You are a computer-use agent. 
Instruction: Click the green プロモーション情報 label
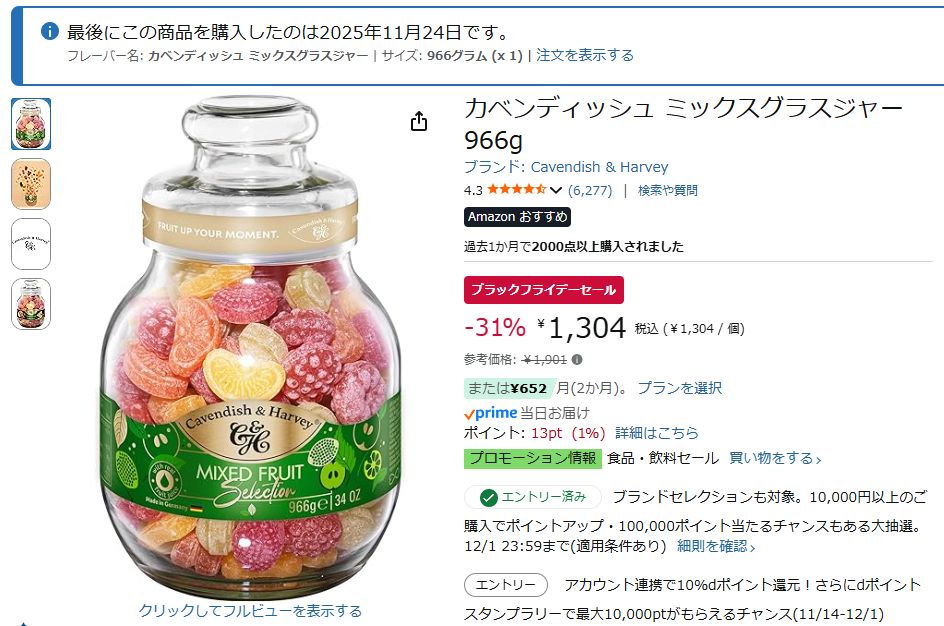(x=532, y=458)
